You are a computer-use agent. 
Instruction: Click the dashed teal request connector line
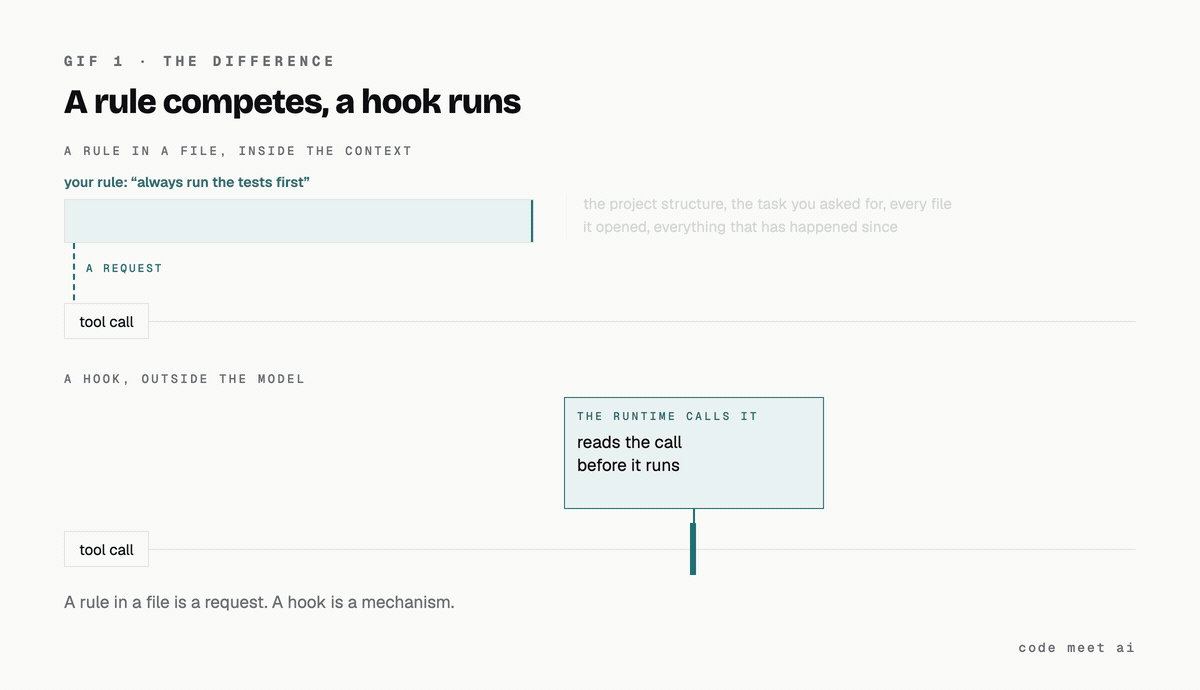(x=74, y=272)
